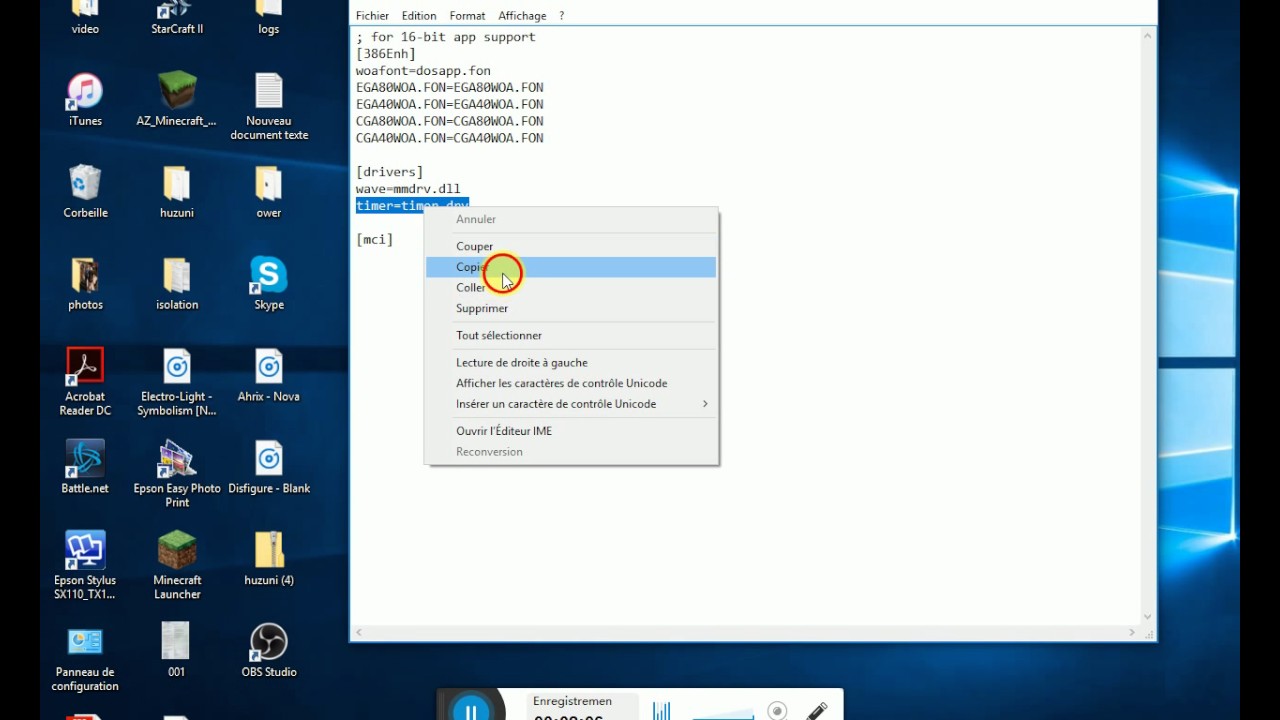The width and height of the screenshot is (1280, 720).
Task: Open the StarCraft II shortcut
Action: [x=177, y=18]
